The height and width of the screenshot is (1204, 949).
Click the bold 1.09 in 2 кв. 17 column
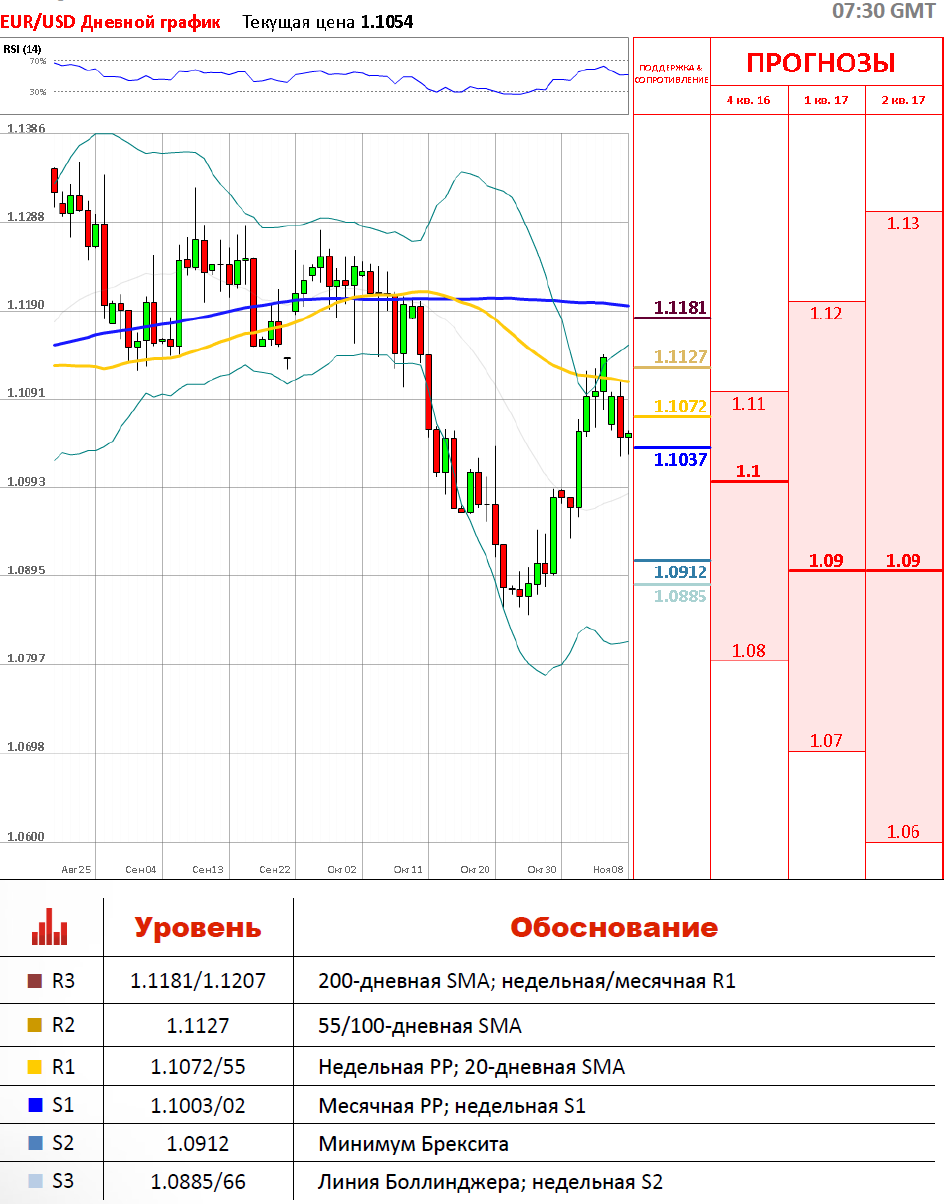click(x=903, y=560)
